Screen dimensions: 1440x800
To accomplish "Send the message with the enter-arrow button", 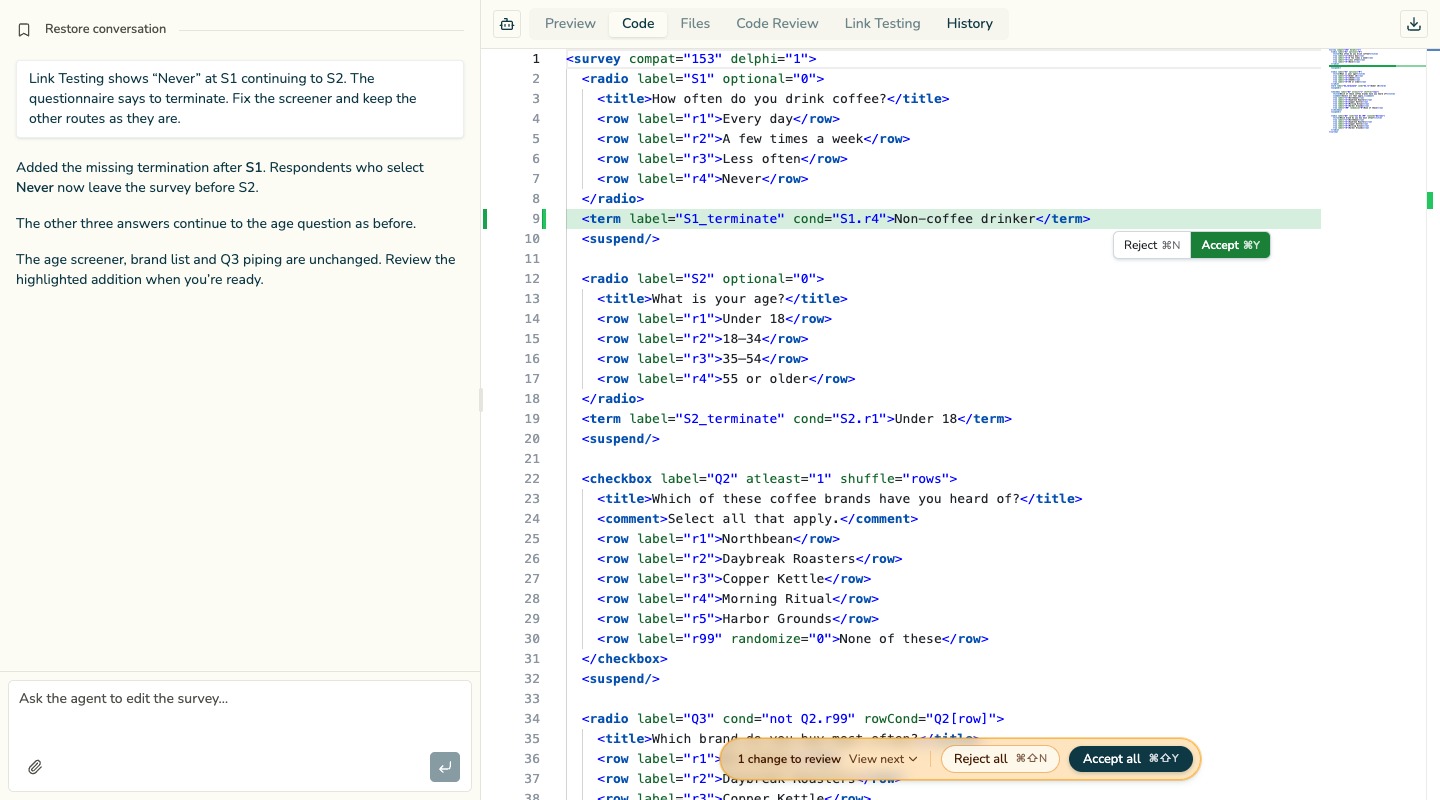I will click(445, 767).
